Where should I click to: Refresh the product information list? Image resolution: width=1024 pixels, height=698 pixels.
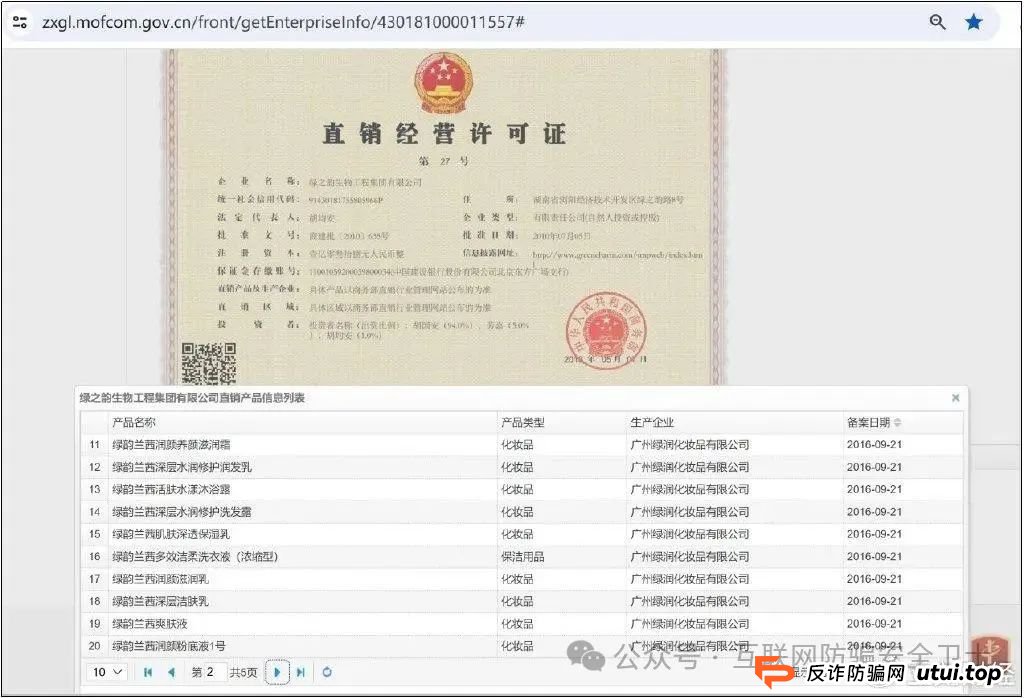pyautogui.click(x=327, y=672)
